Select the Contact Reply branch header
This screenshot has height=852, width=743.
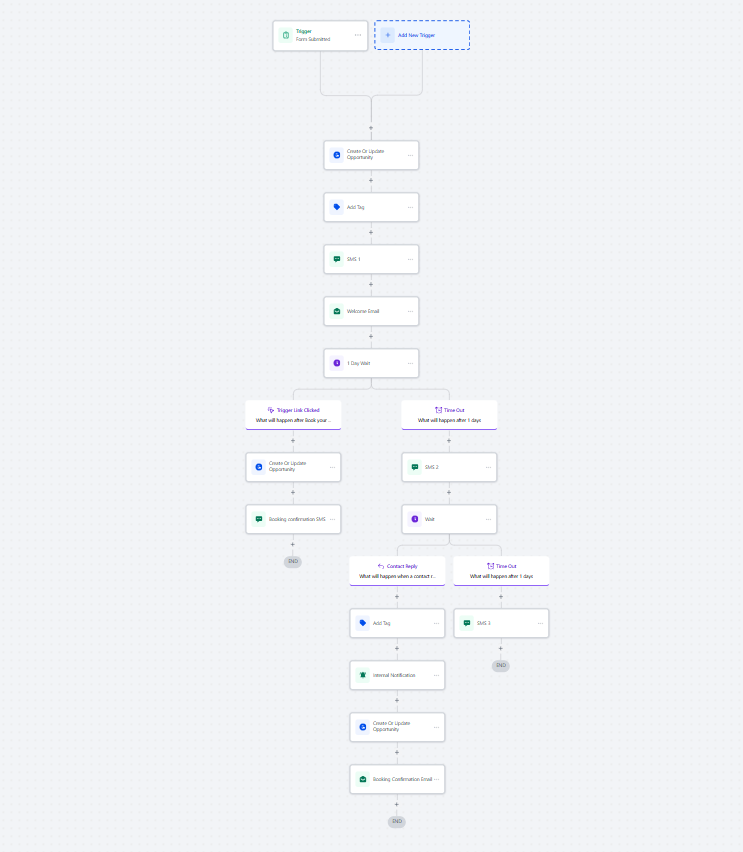(397, 566)
